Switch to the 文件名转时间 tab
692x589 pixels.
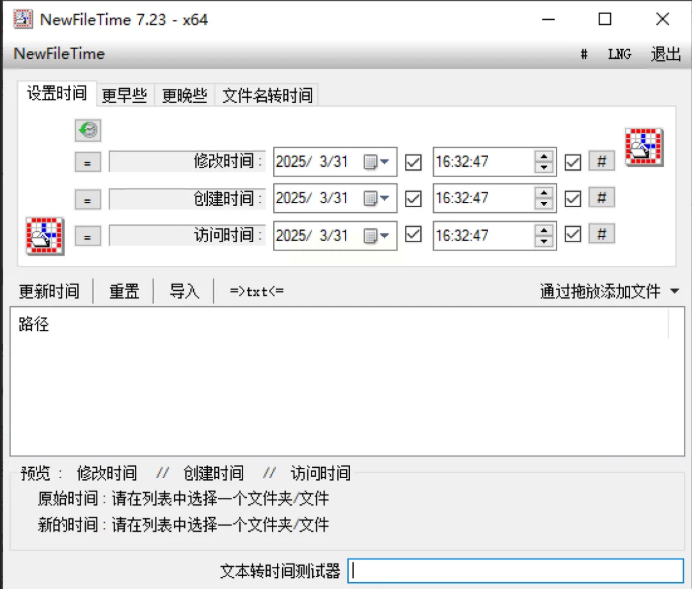tap(267, 95)
